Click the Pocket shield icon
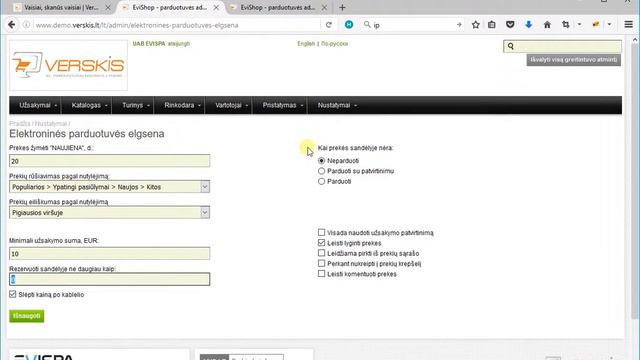Screen dimensions: 640x360 point(510,25)
